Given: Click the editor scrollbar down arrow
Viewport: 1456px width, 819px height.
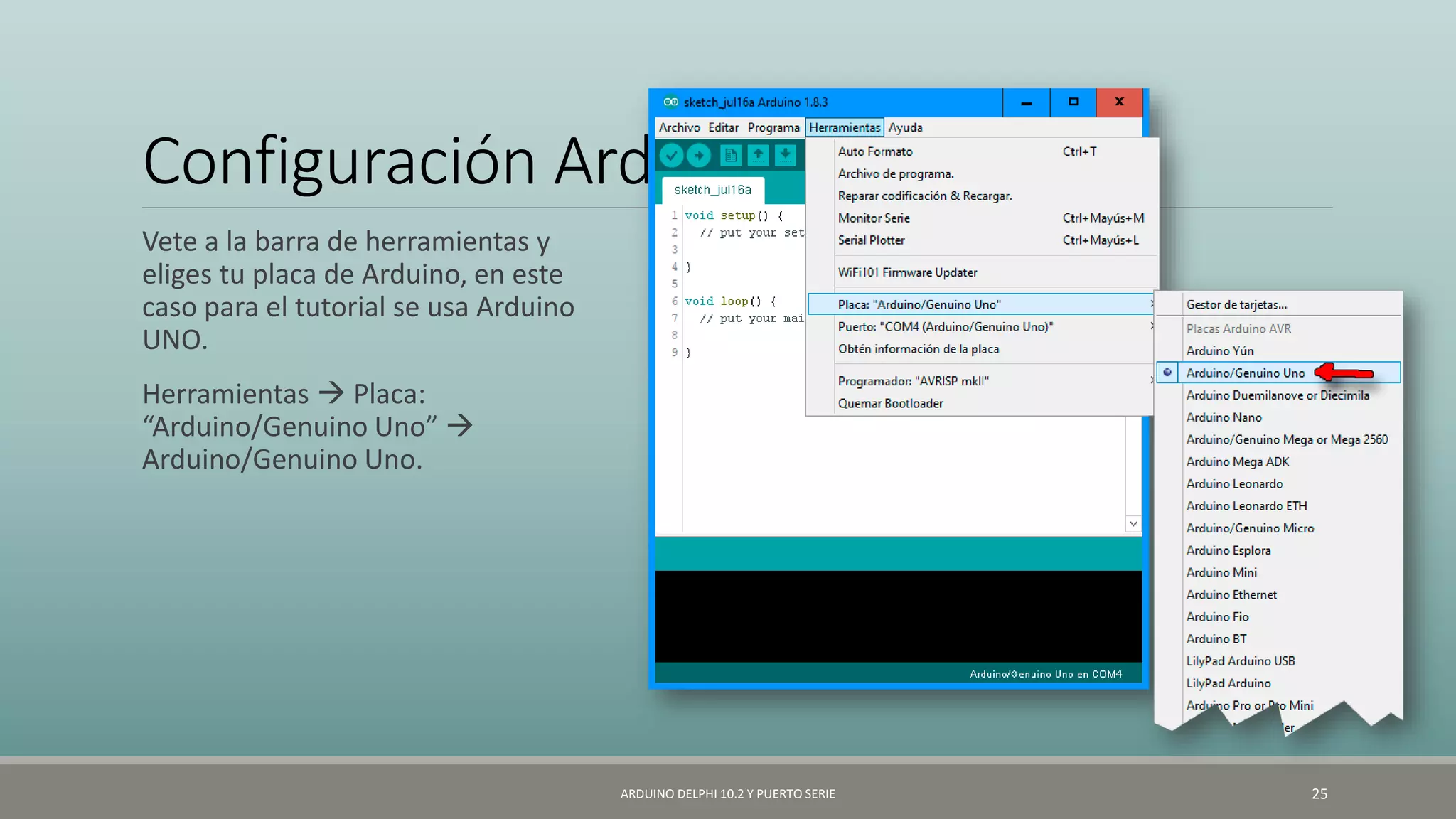Looking at the screenshot, I should 1133,524.
